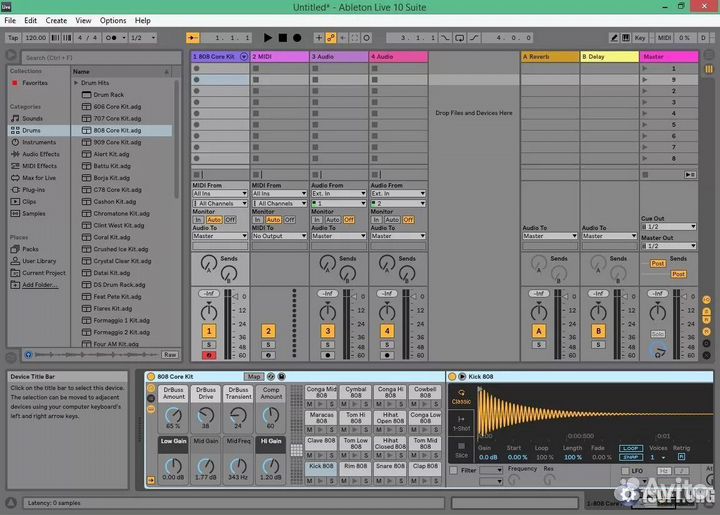Select the Snare 808 drum pad
The image size is (720, 515).
pyautogui.click(x=390, y=466)
